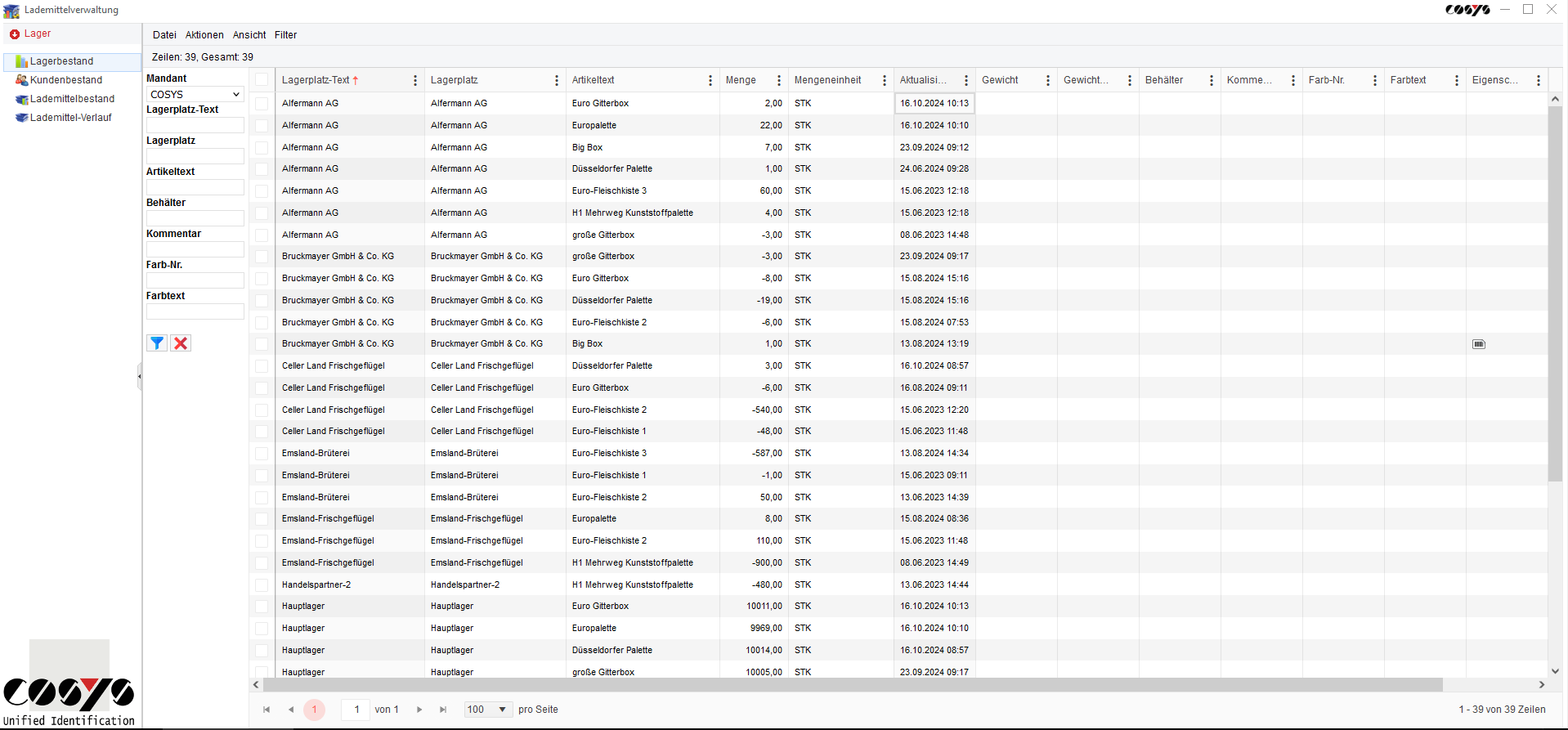This screenshot has width=1568, height=730.
Task: Open column menu of Artikeltext header
Action: 710,80
